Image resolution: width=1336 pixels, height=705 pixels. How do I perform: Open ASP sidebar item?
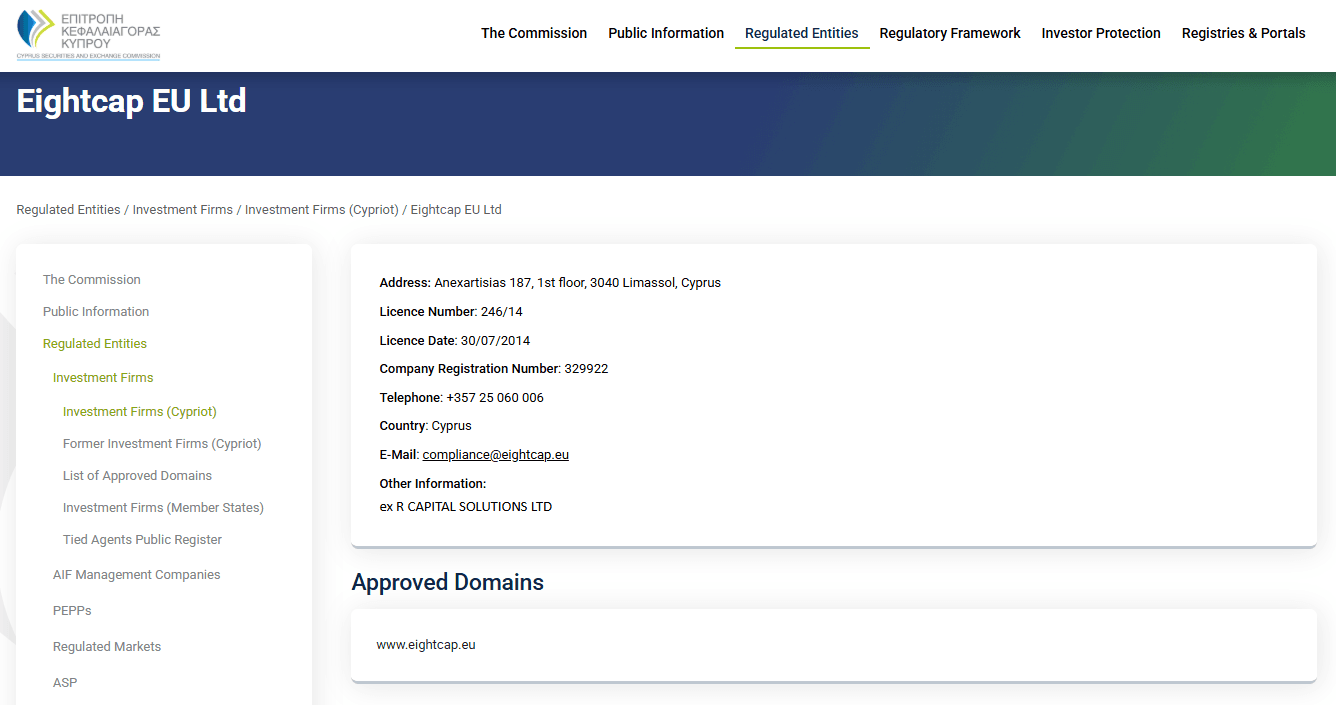[x=65, y=683]
